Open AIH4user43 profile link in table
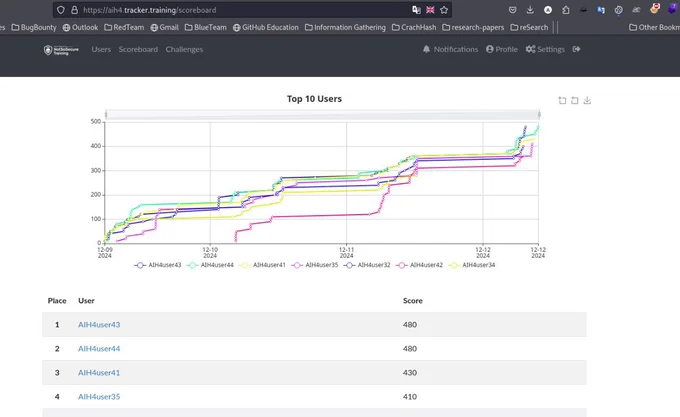Screen dimensions: 680x417 (99, 324)
